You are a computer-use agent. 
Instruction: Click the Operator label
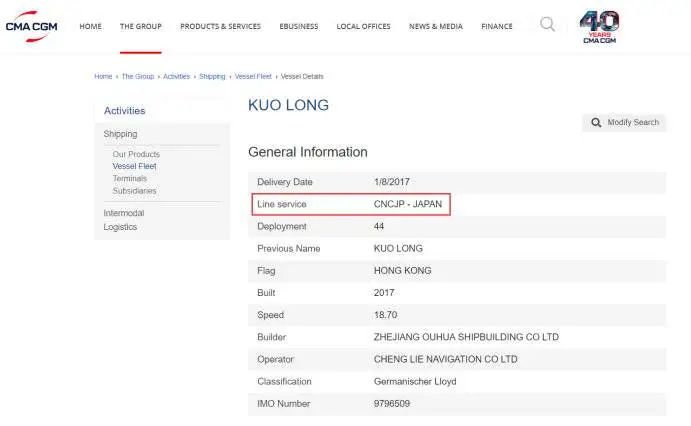(x=275, y=359)
